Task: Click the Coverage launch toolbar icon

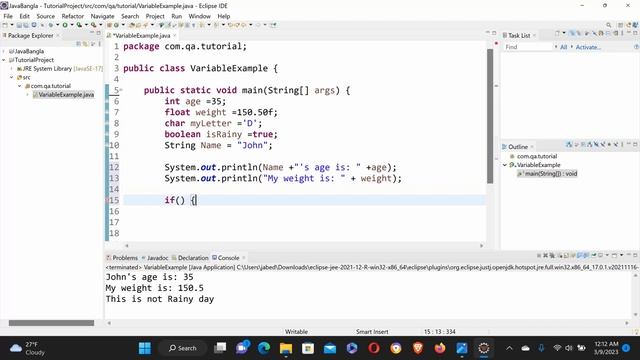Action: coord(79,25)
